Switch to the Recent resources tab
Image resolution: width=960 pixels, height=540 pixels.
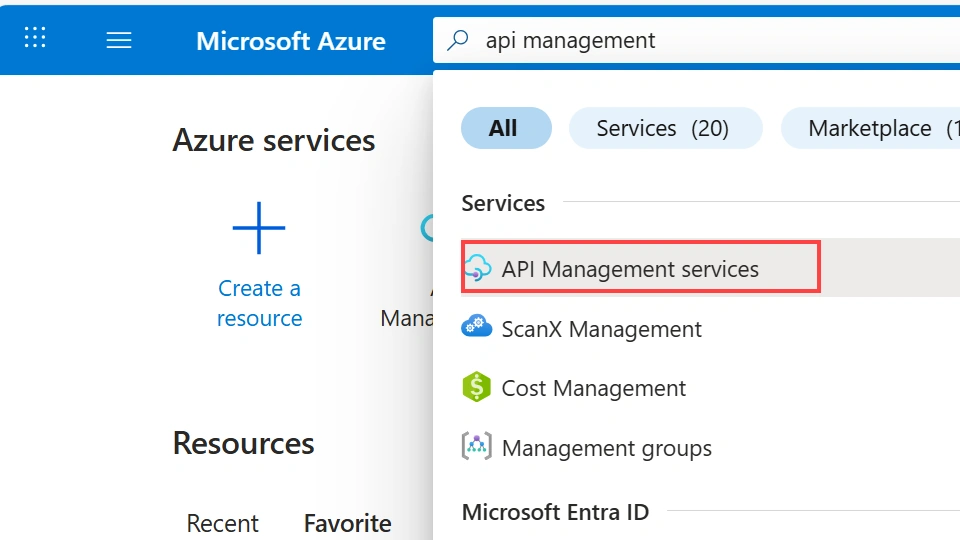(x=222, y=523)
